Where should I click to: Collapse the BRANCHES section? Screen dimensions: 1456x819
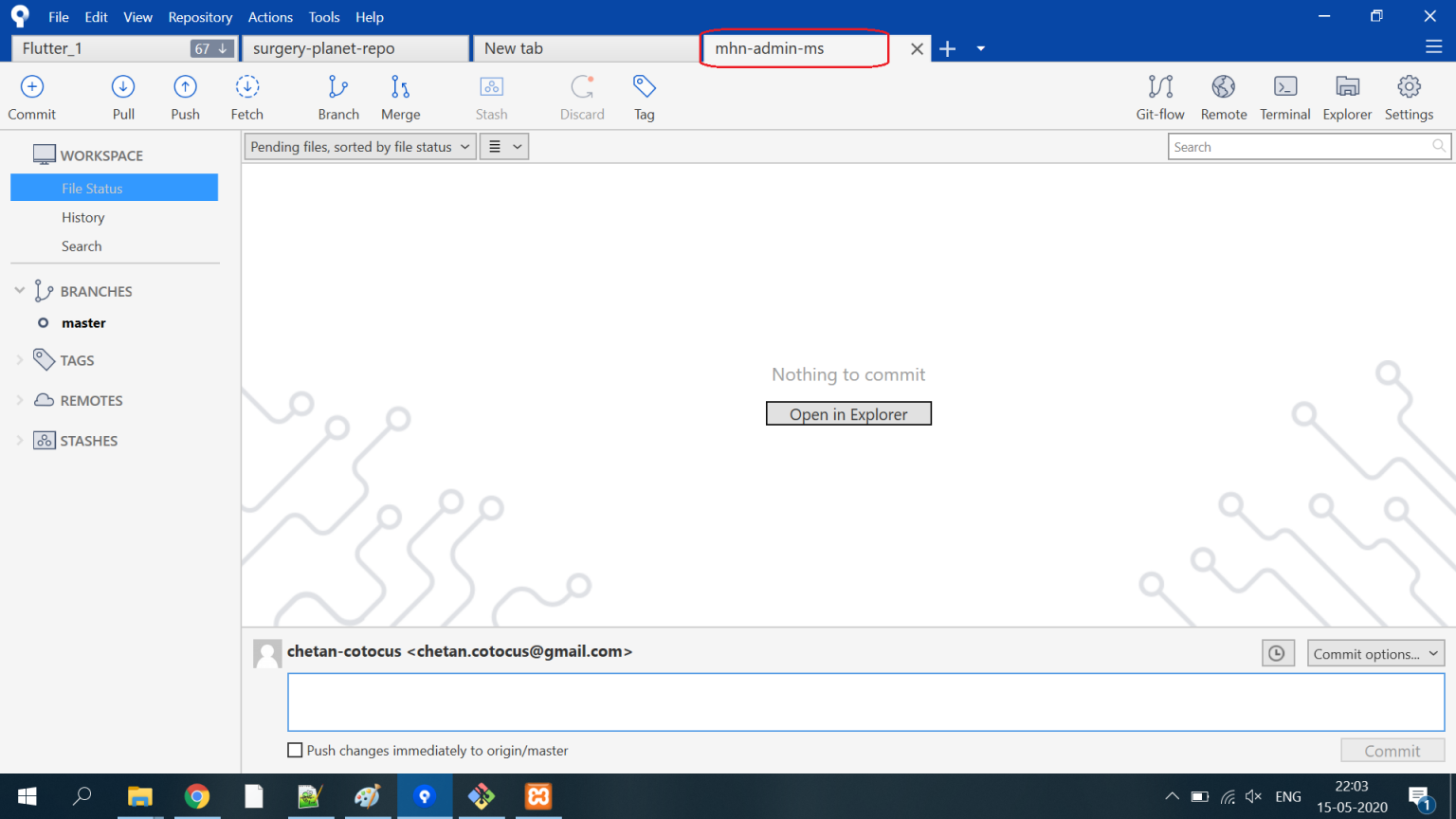[x=20, y=290]
